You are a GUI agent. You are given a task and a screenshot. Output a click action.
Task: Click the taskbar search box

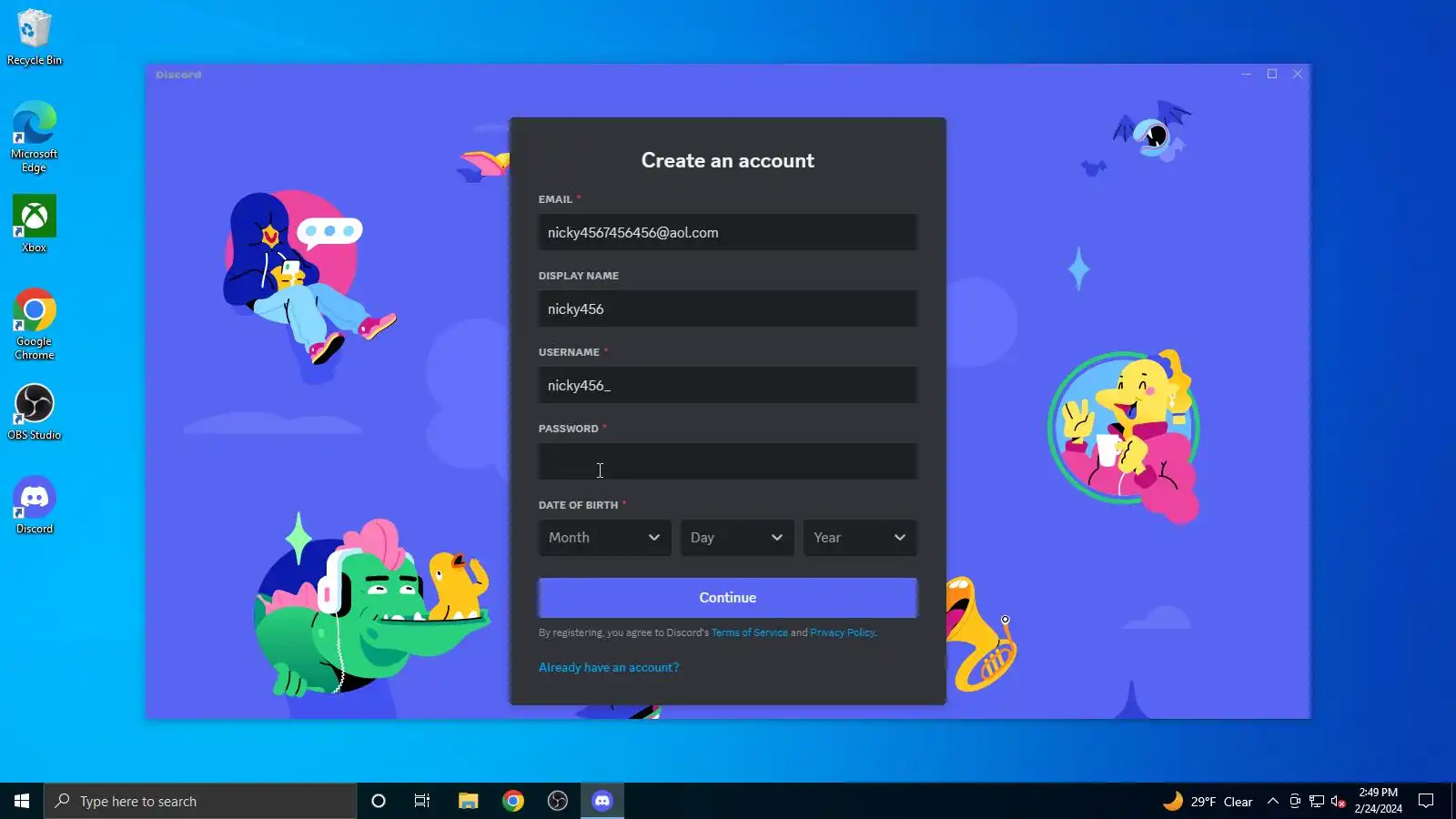(x=200, y=801)
